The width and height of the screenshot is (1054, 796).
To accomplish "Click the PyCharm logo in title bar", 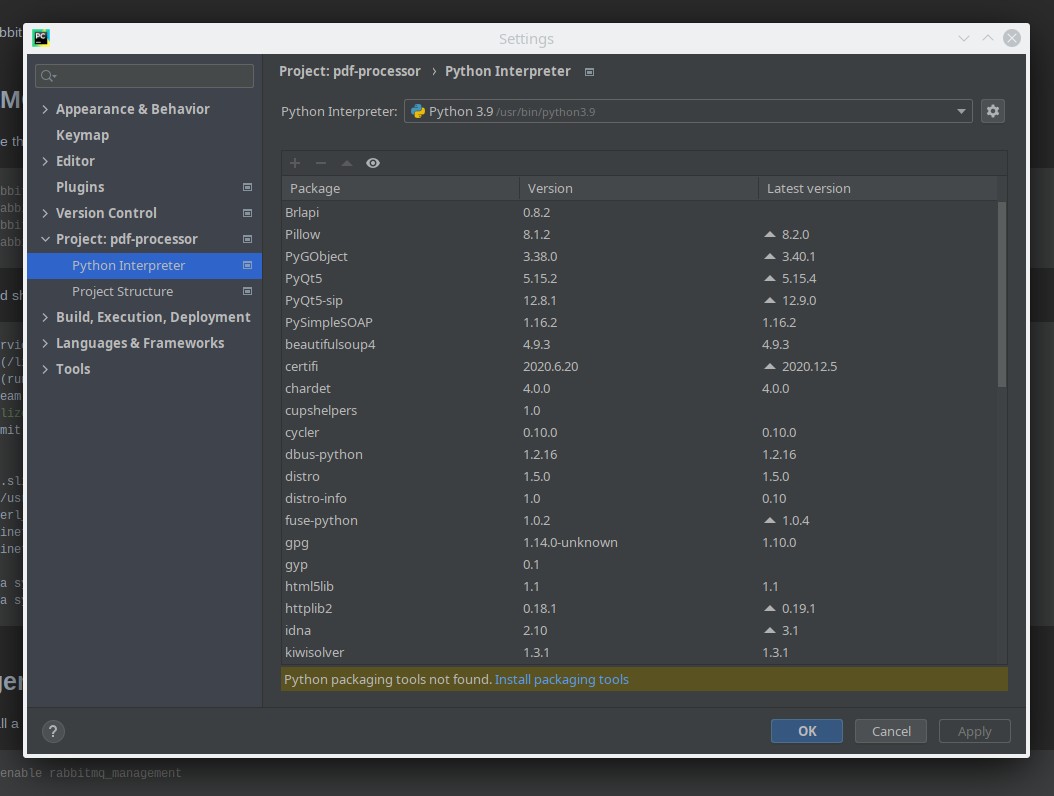I will (x=41, y=38).
